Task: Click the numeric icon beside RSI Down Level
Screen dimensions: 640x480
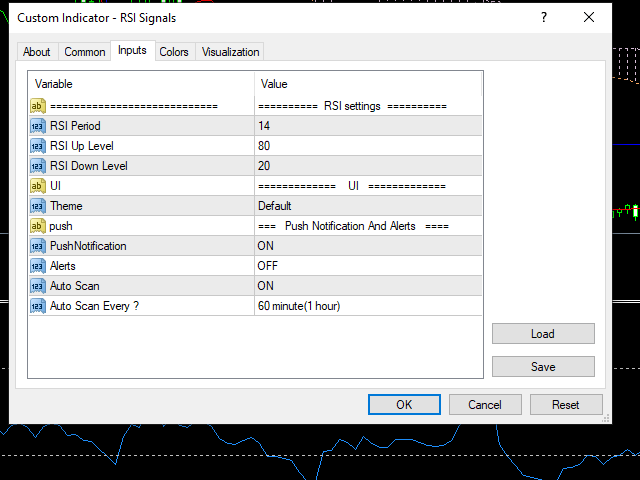Action: click(x=38, y=166)
